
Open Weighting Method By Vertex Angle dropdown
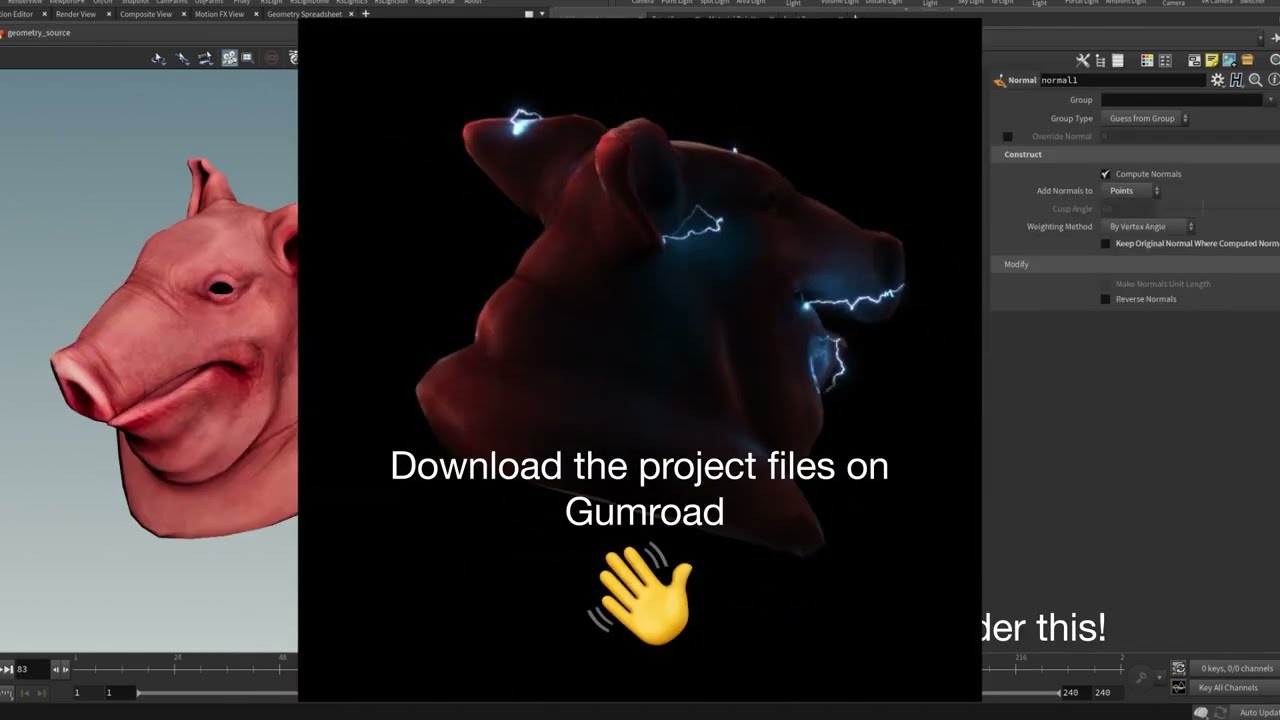[x=1148, y=227]
